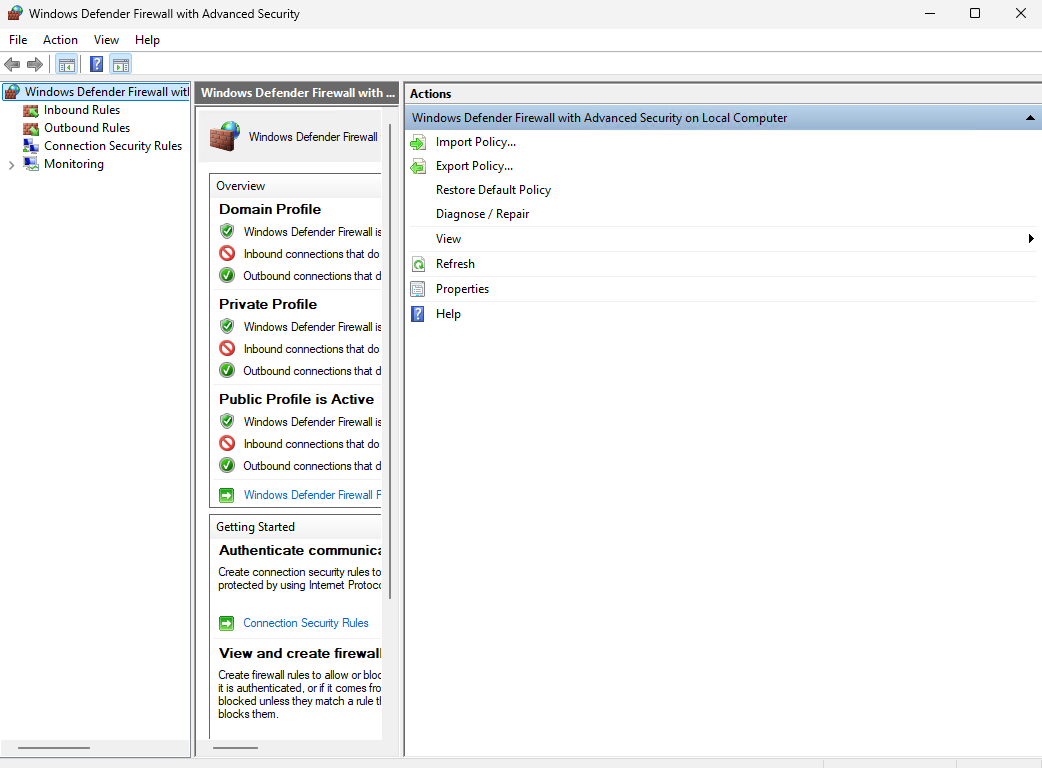Click the Domain Profile green shield icon
Image resolution: width=1042 pixels, height=768 pixels.
click(227, 231)
